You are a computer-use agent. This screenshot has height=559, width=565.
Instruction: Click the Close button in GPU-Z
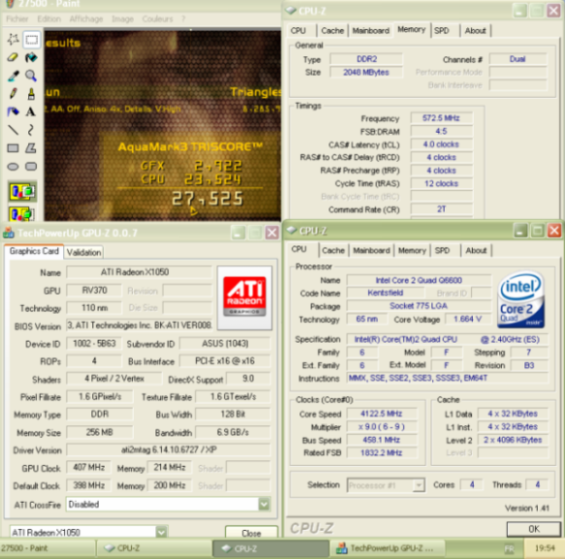coord(251,533)
